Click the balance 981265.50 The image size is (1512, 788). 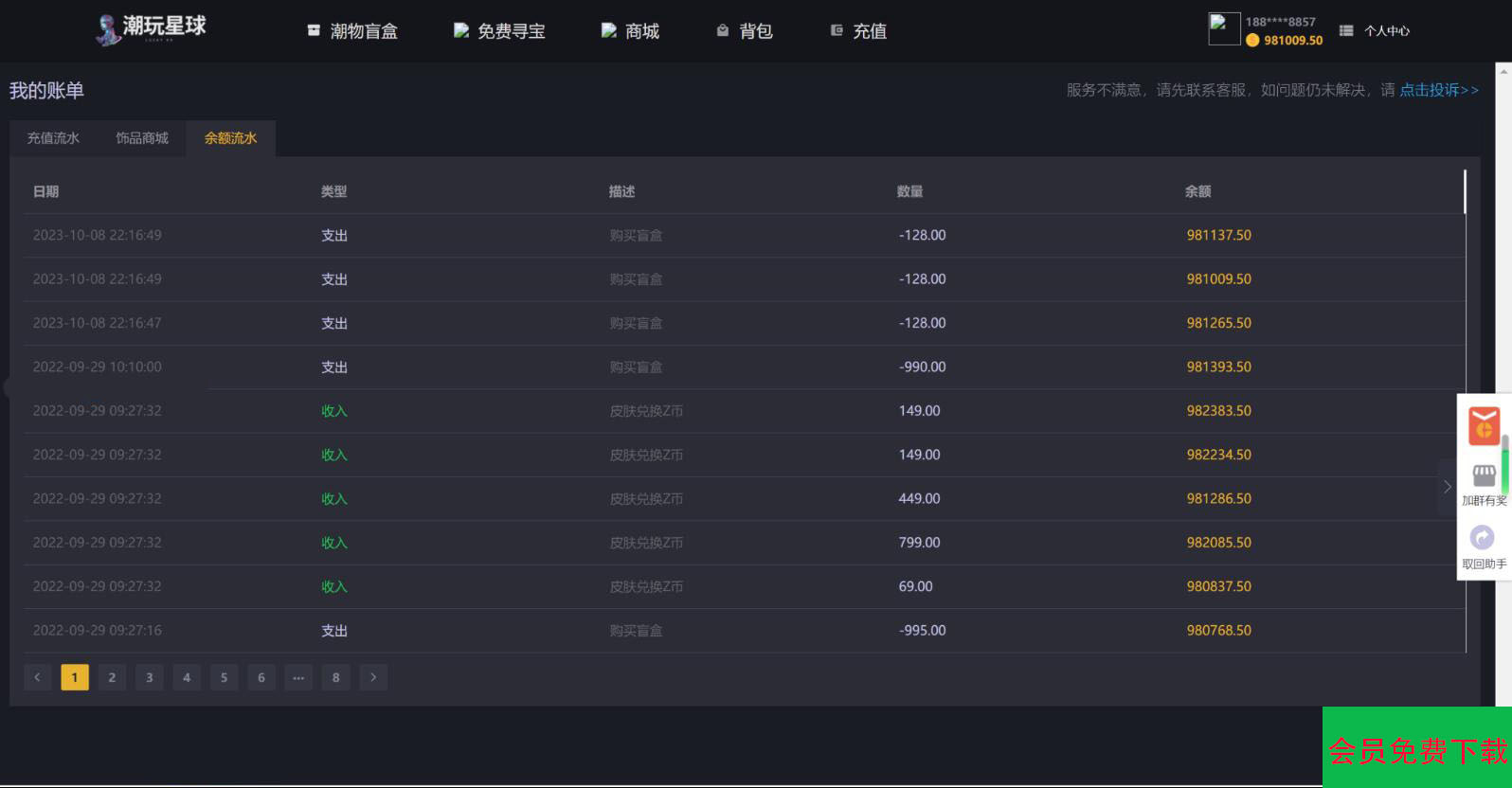click(x=1218, y=323)
